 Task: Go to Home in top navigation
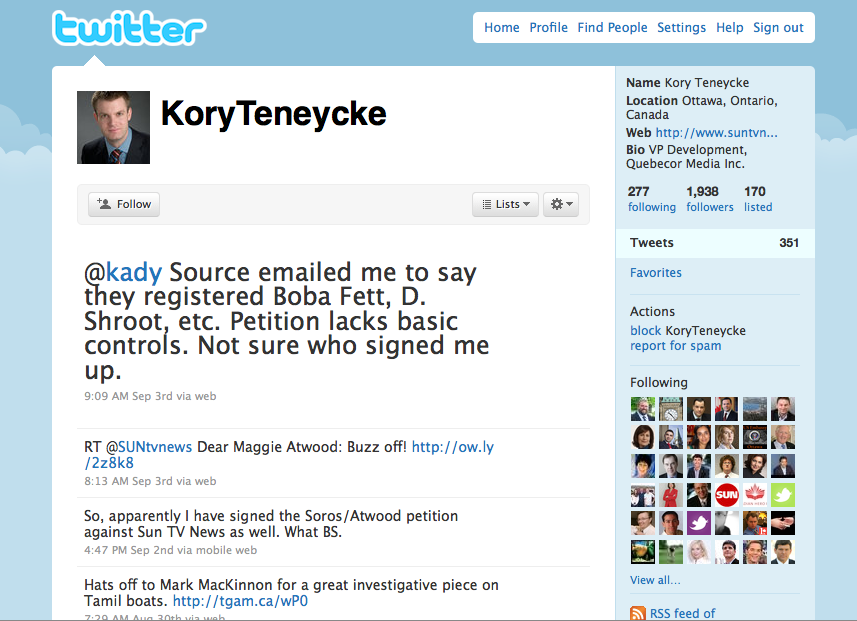501,28
